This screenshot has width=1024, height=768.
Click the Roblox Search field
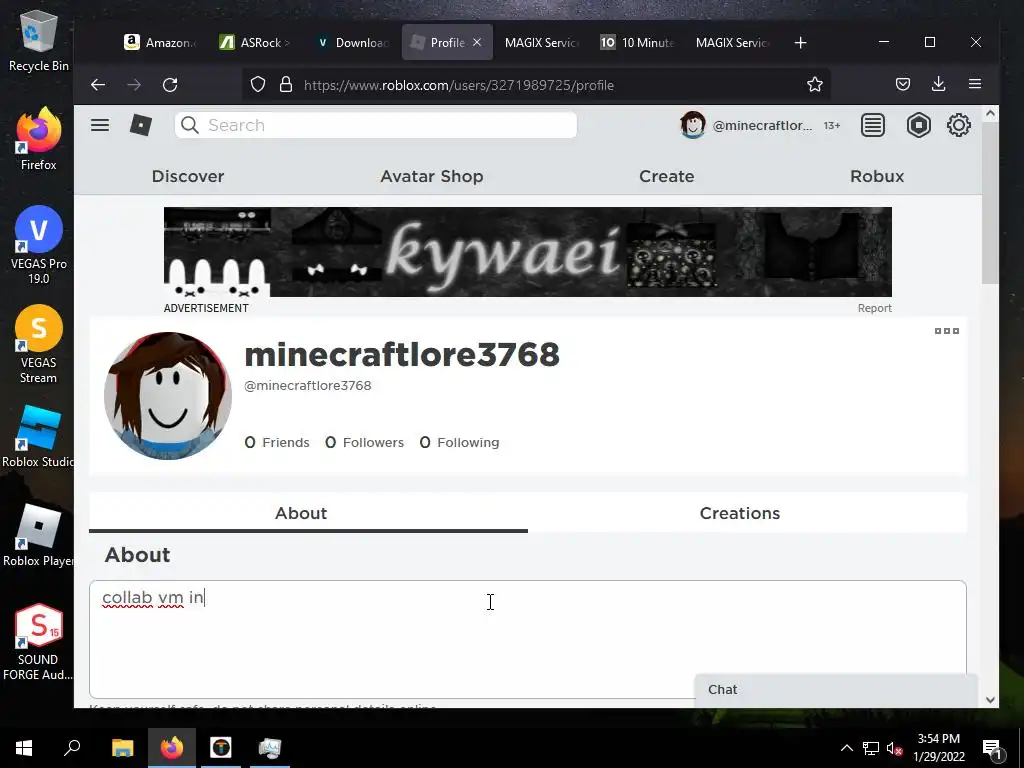[x=376, y=125]
